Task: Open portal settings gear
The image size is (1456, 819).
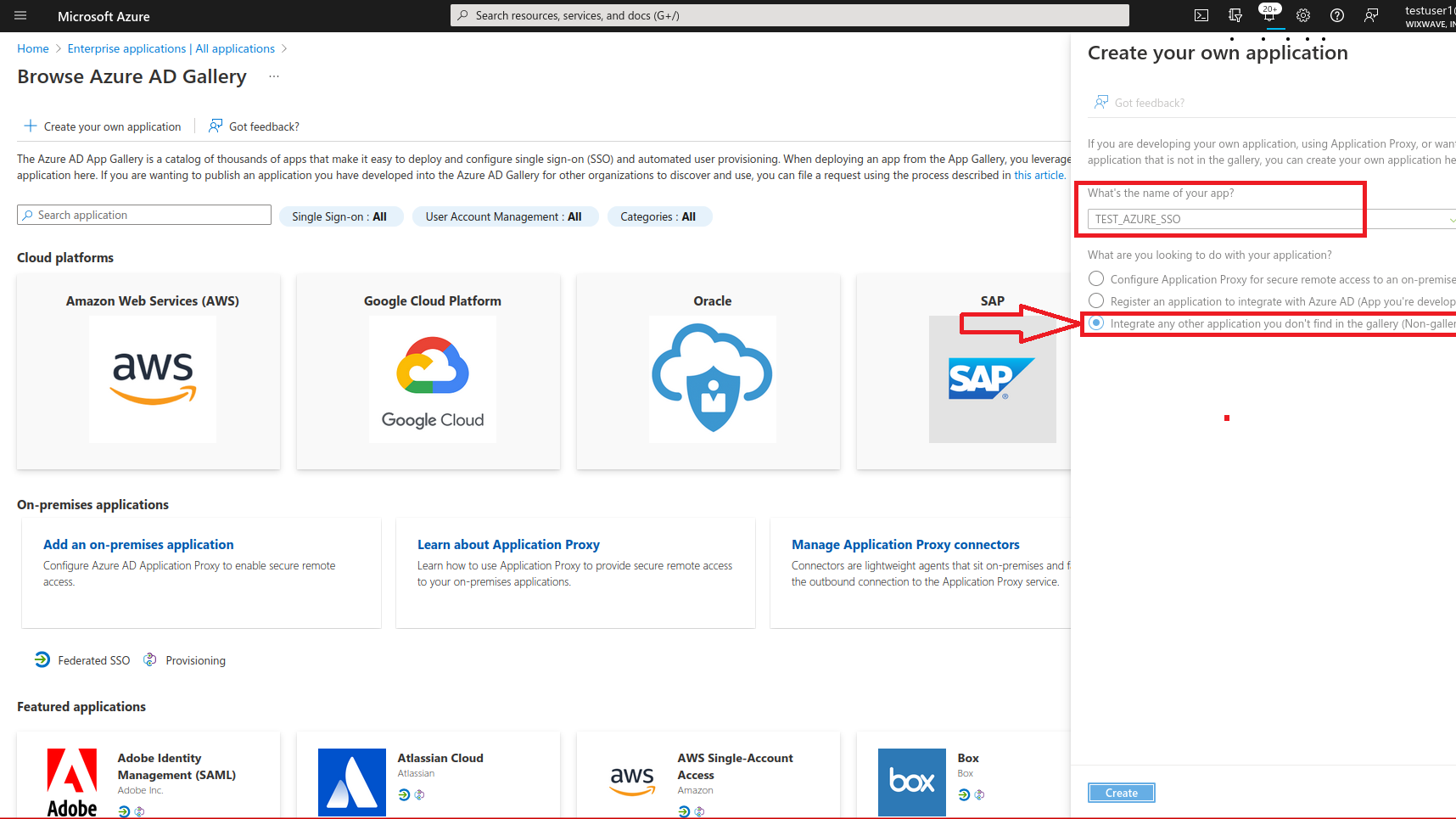Action: pyautogui.click(x=1303, y=15)
